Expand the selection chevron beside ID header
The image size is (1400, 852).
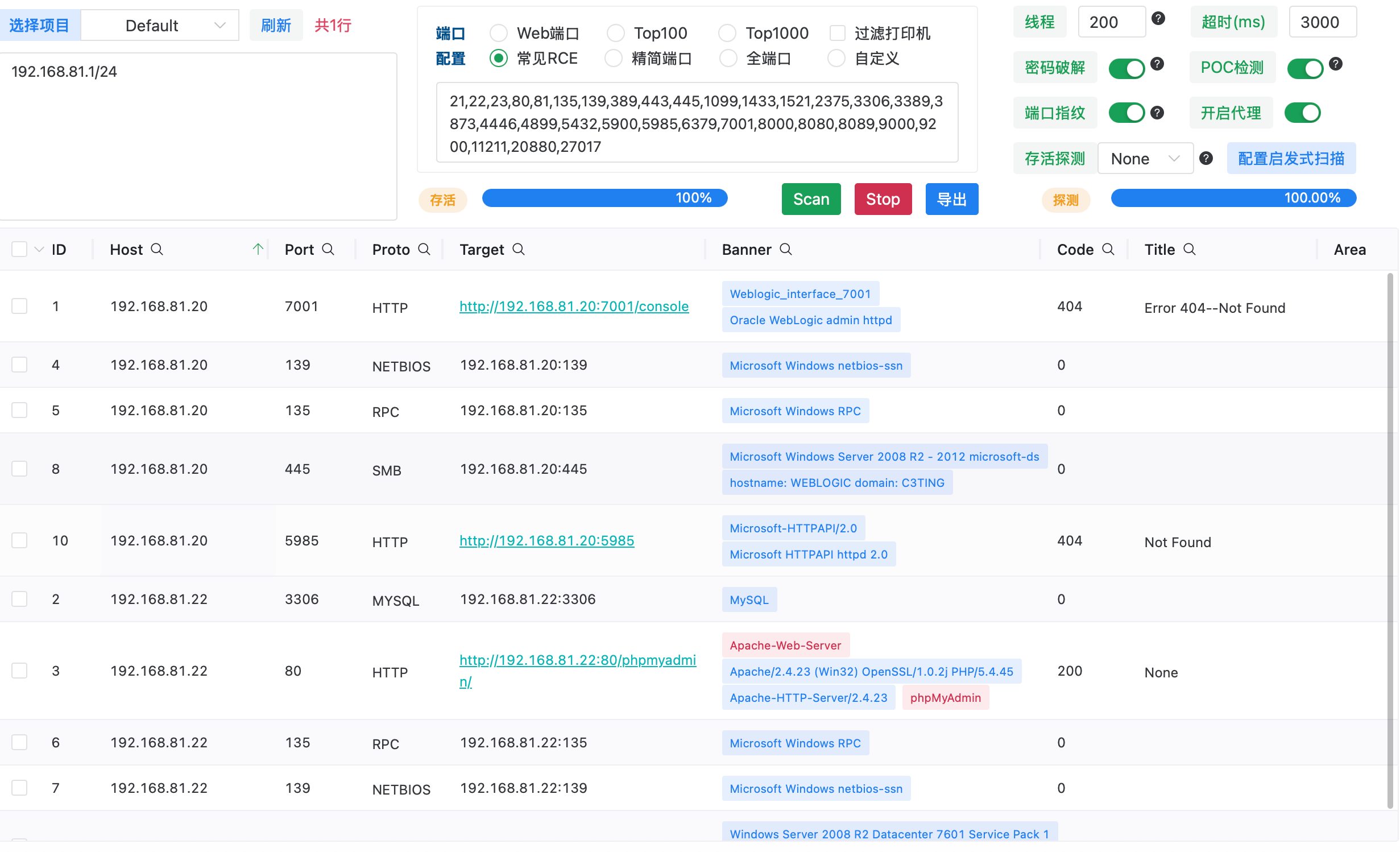click(x=39, y=250)
